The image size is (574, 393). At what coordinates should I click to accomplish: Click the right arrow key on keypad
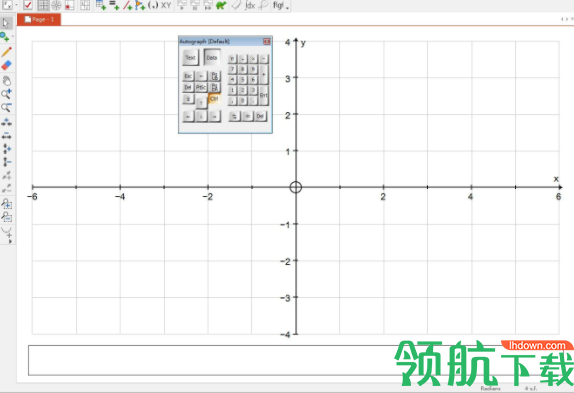coord(215,116)
